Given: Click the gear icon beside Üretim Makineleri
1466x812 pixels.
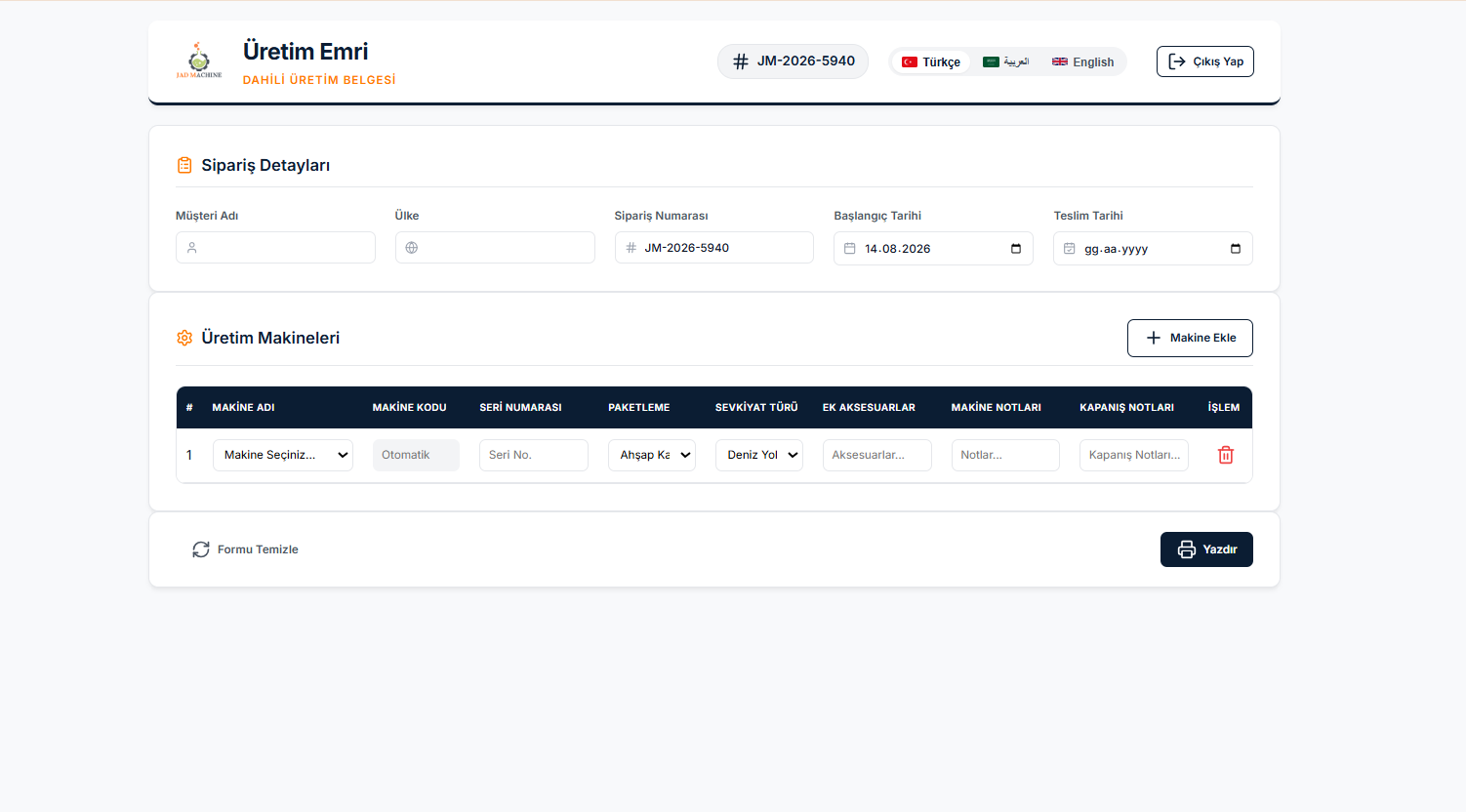Looking at the screenshot, I should tap(184, 338).
